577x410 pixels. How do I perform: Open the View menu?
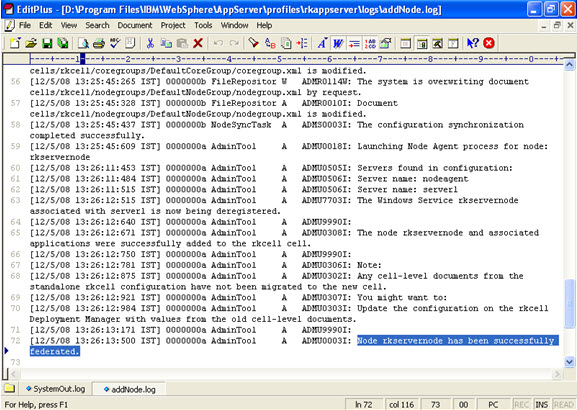pyautogui.click(x=69, y=25)
